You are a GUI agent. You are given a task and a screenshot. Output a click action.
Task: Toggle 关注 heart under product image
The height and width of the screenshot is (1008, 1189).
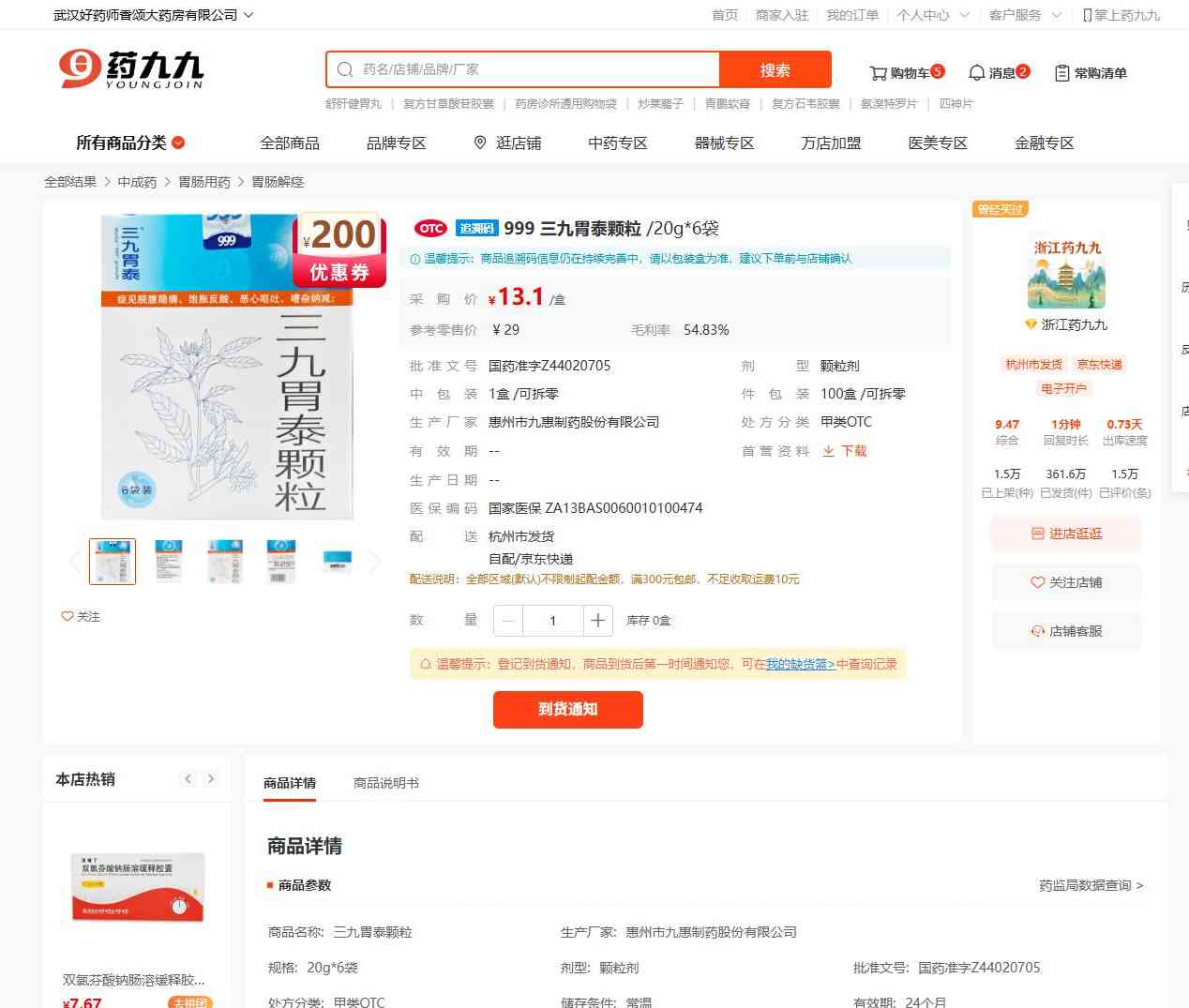pos(81,616)
